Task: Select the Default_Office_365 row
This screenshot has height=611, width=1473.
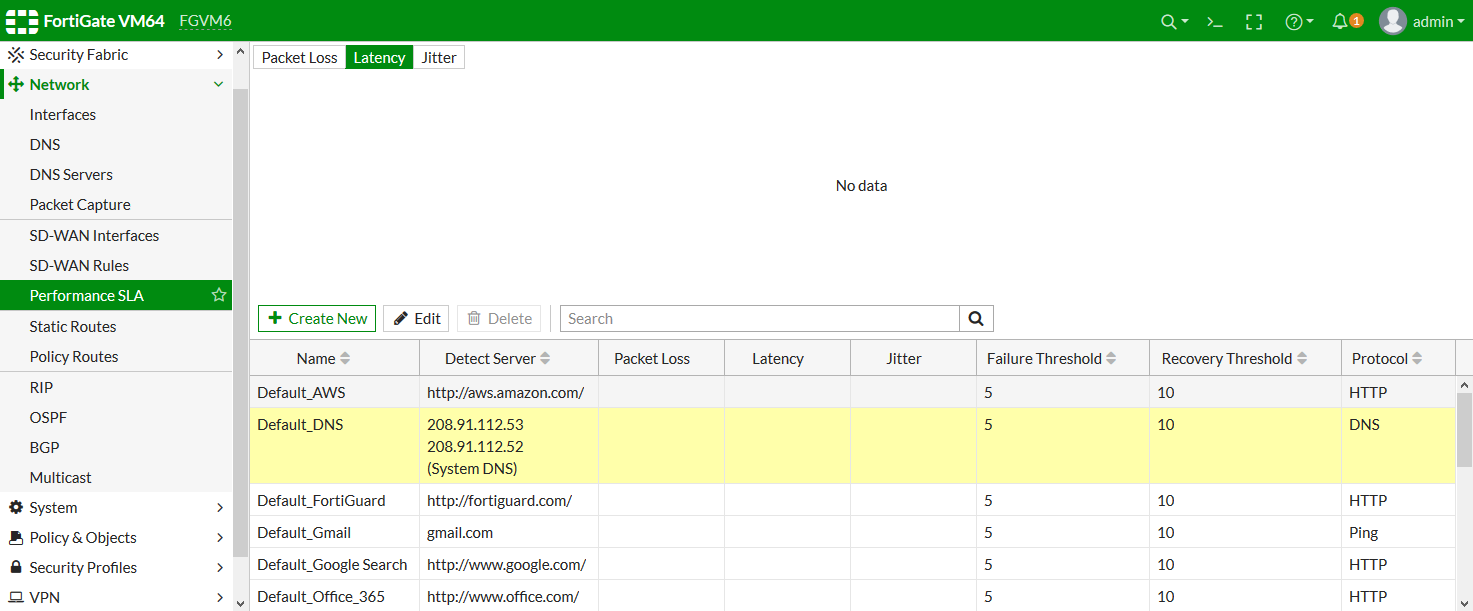Action: [x=853, y=596]
